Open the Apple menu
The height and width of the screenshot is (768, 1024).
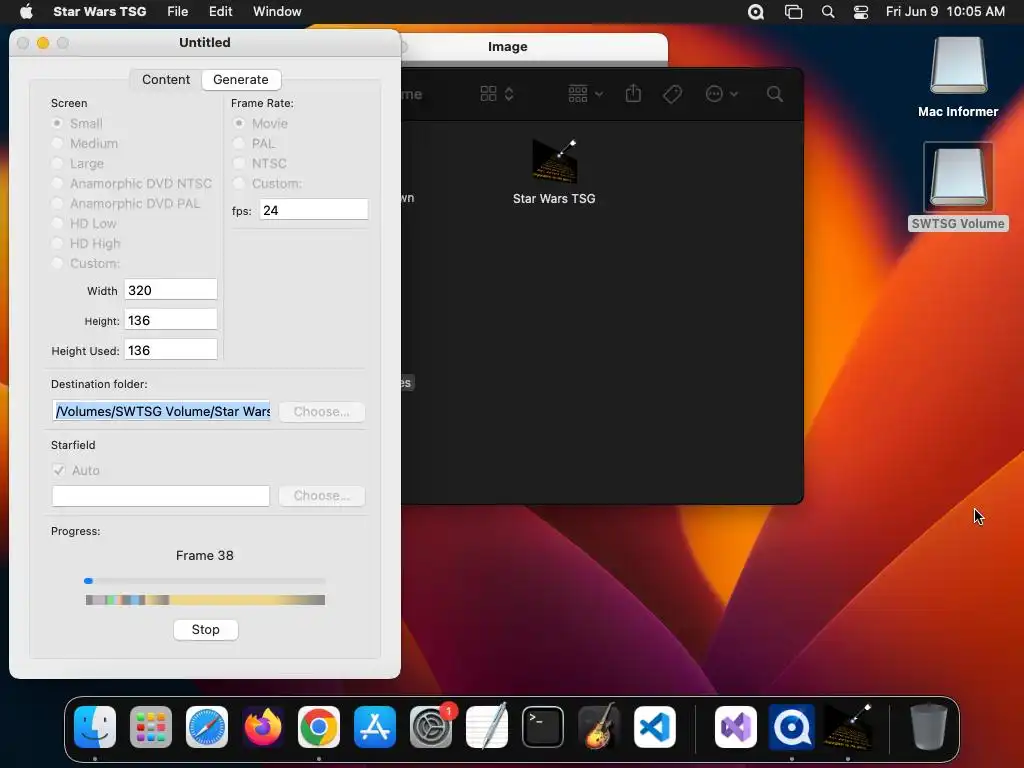(x=26, y=12)
